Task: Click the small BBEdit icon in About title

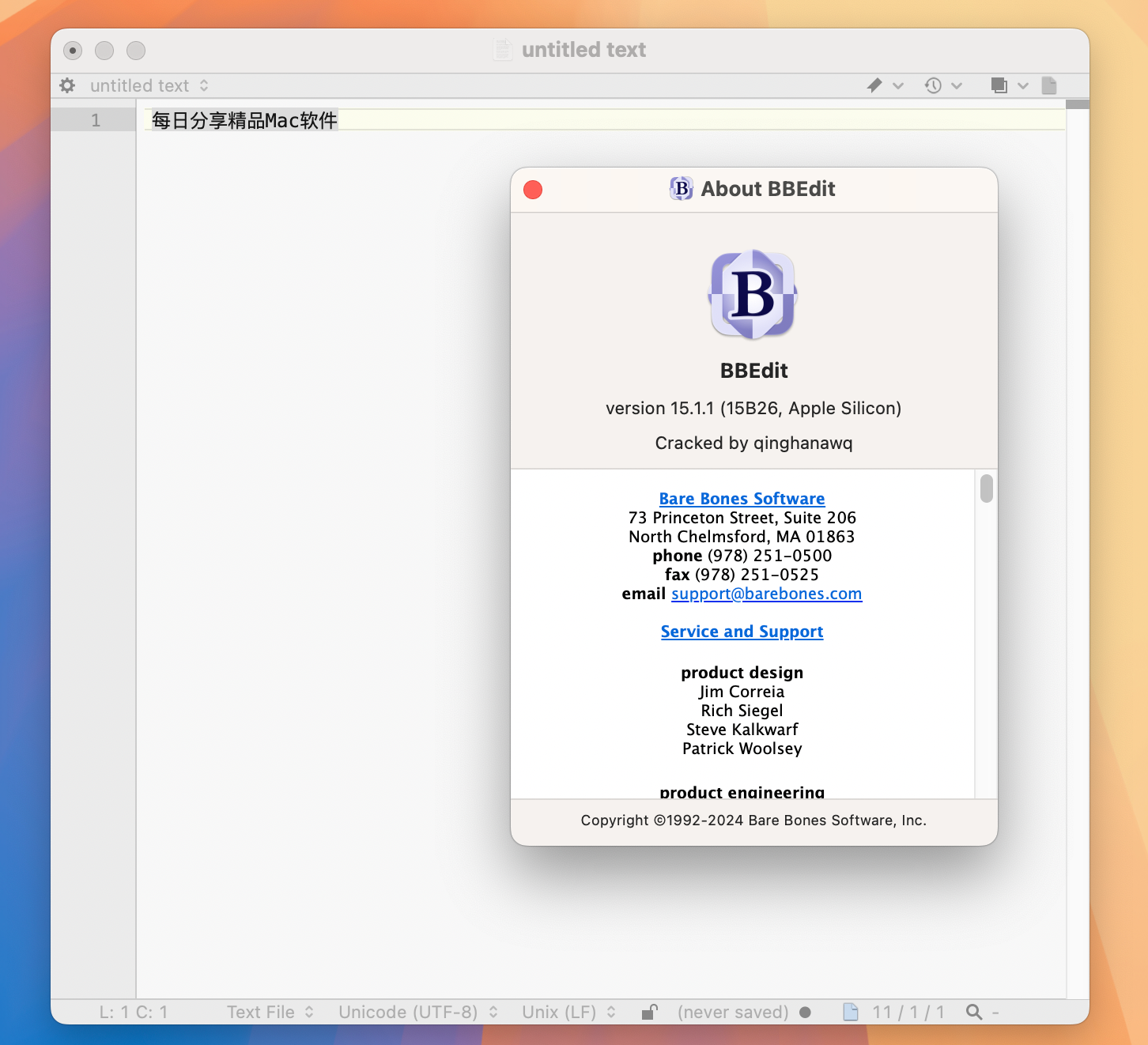Action: click(x=681, y=189)
